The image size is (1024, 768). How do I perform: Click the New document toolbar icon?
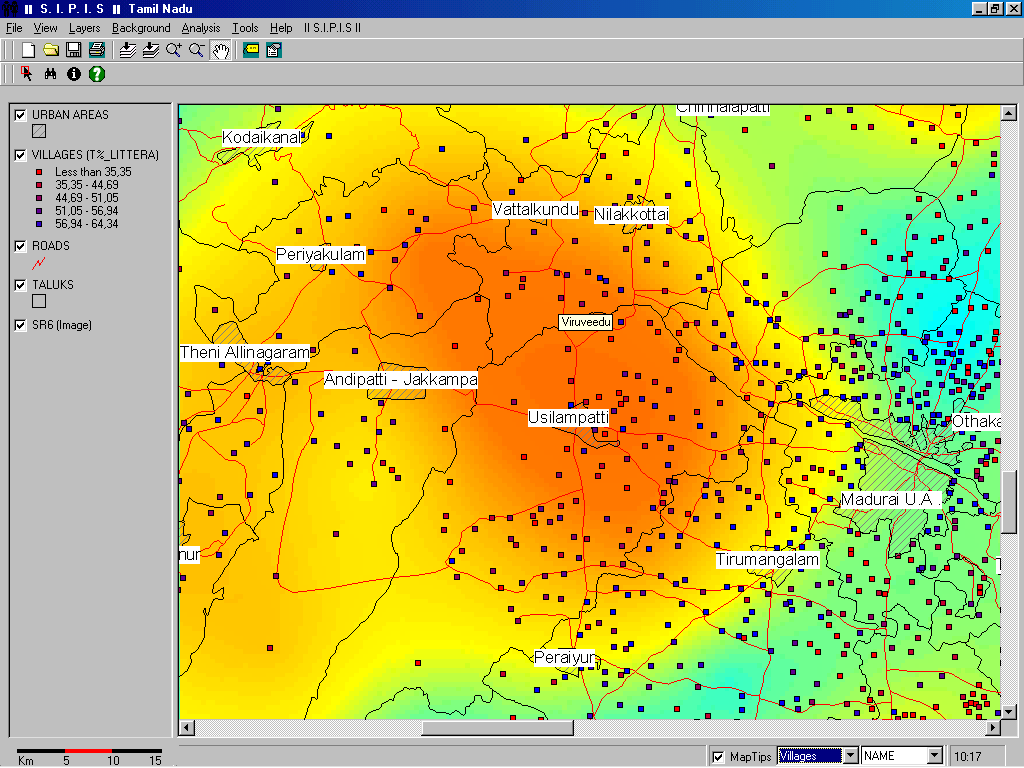point(29,50)
